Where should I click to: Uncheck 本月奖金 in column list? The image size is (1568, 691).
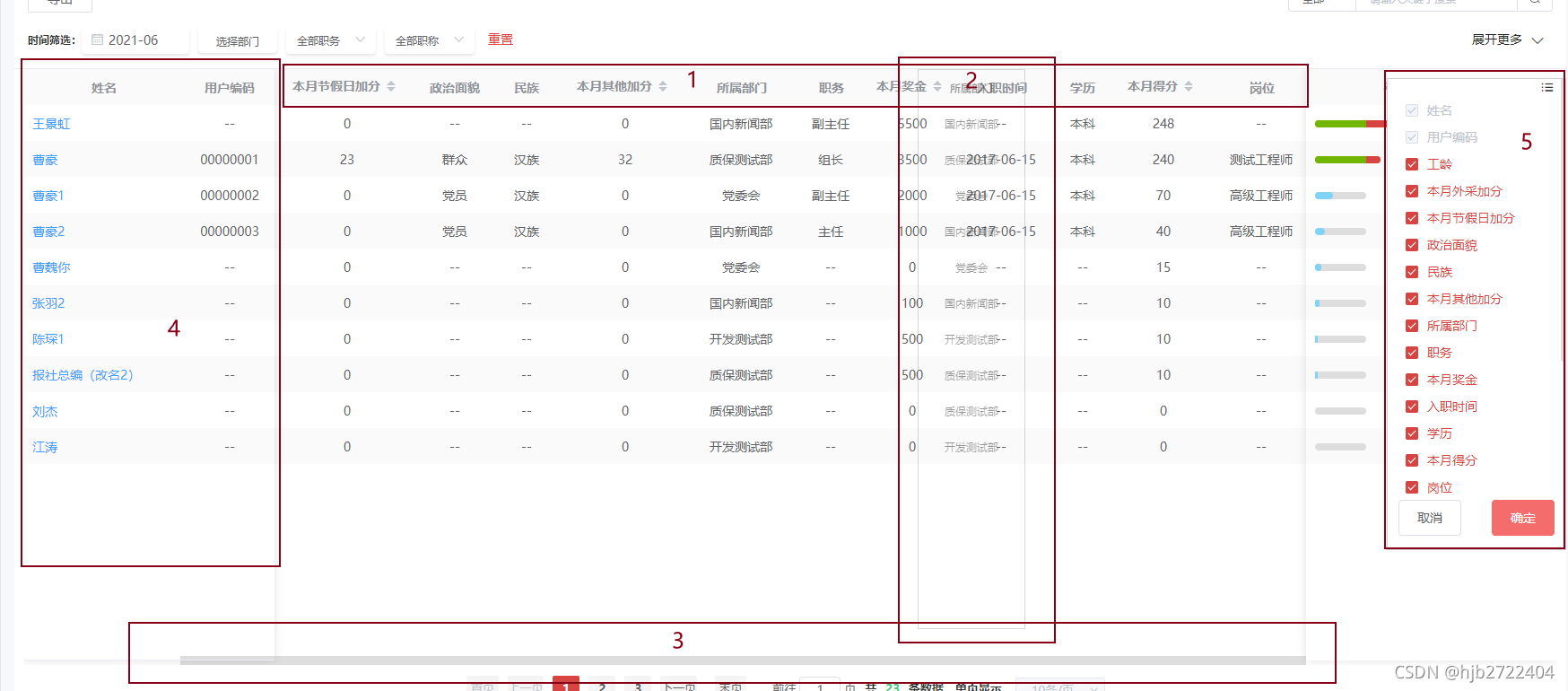coord(1412,380)
